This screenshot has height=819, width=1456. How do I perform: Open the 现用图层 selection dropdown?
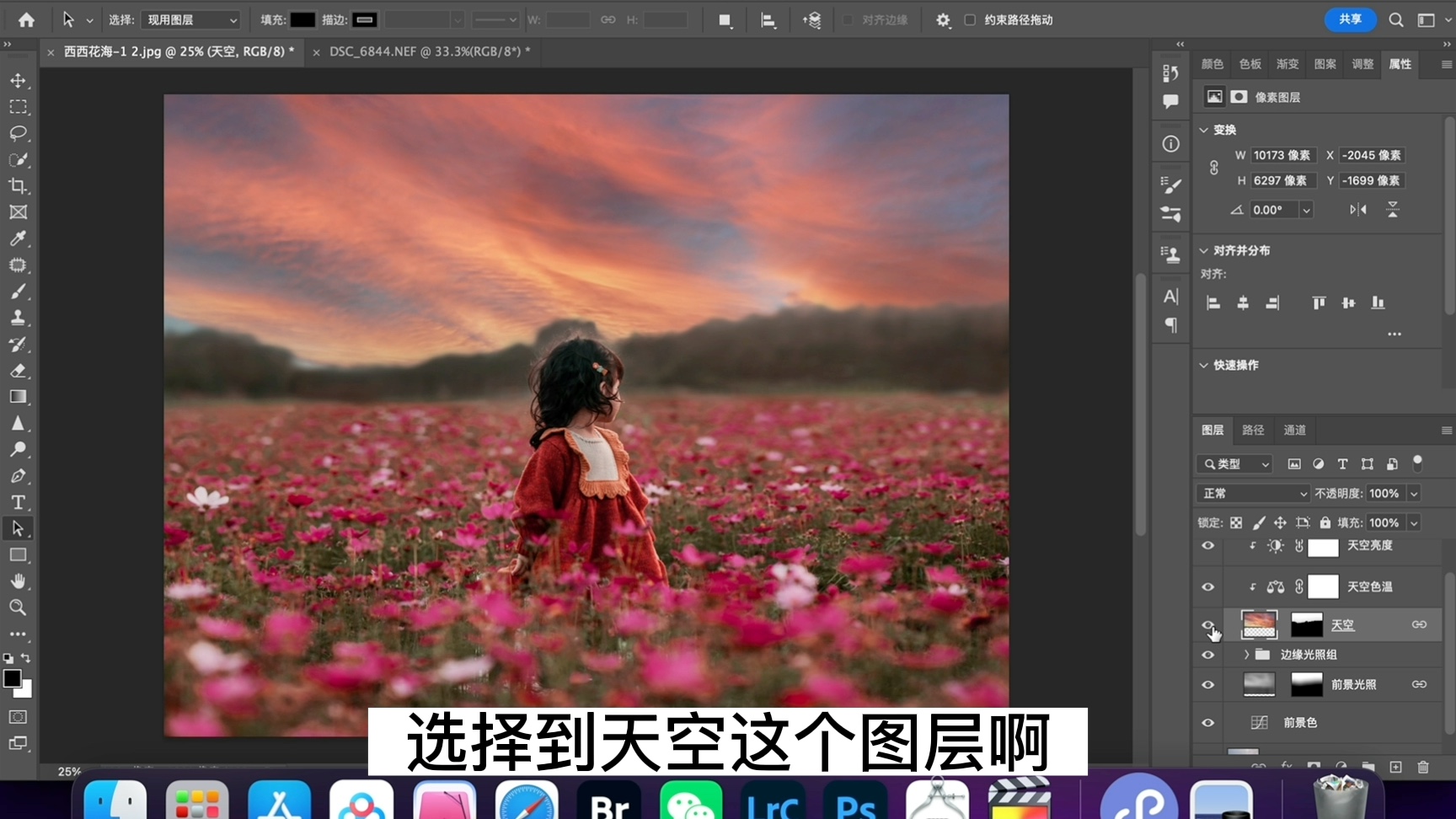tap(190, 19)
